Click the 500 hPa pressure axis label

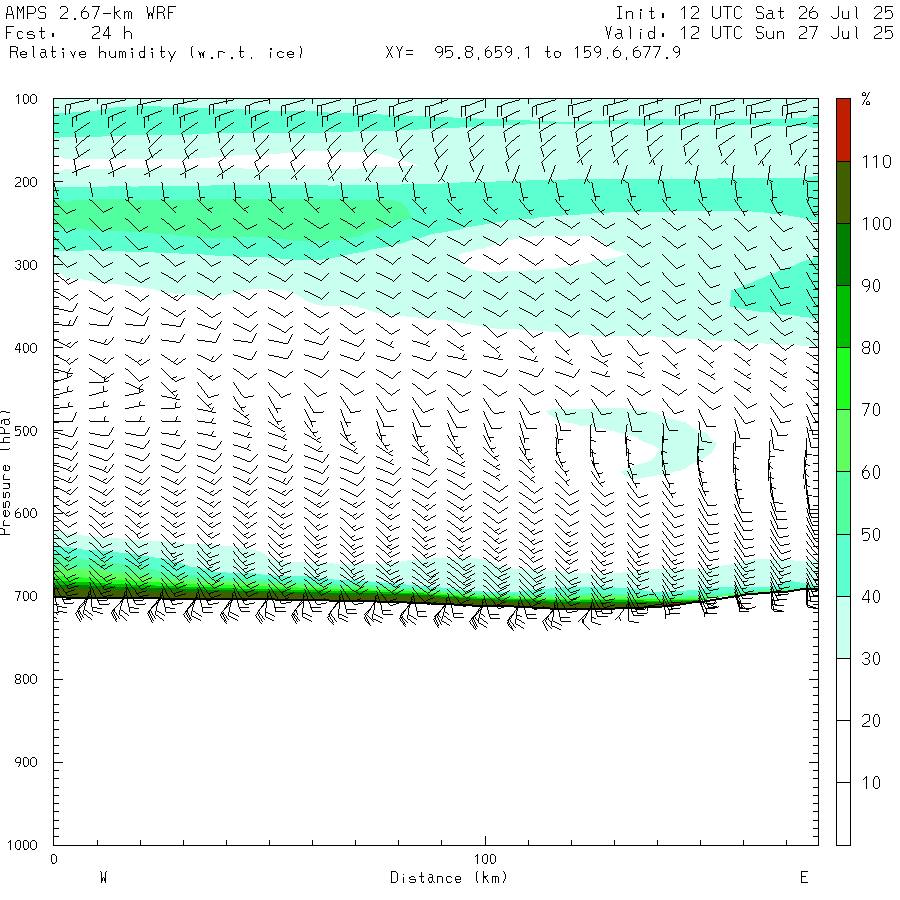(x=26, y=431)
